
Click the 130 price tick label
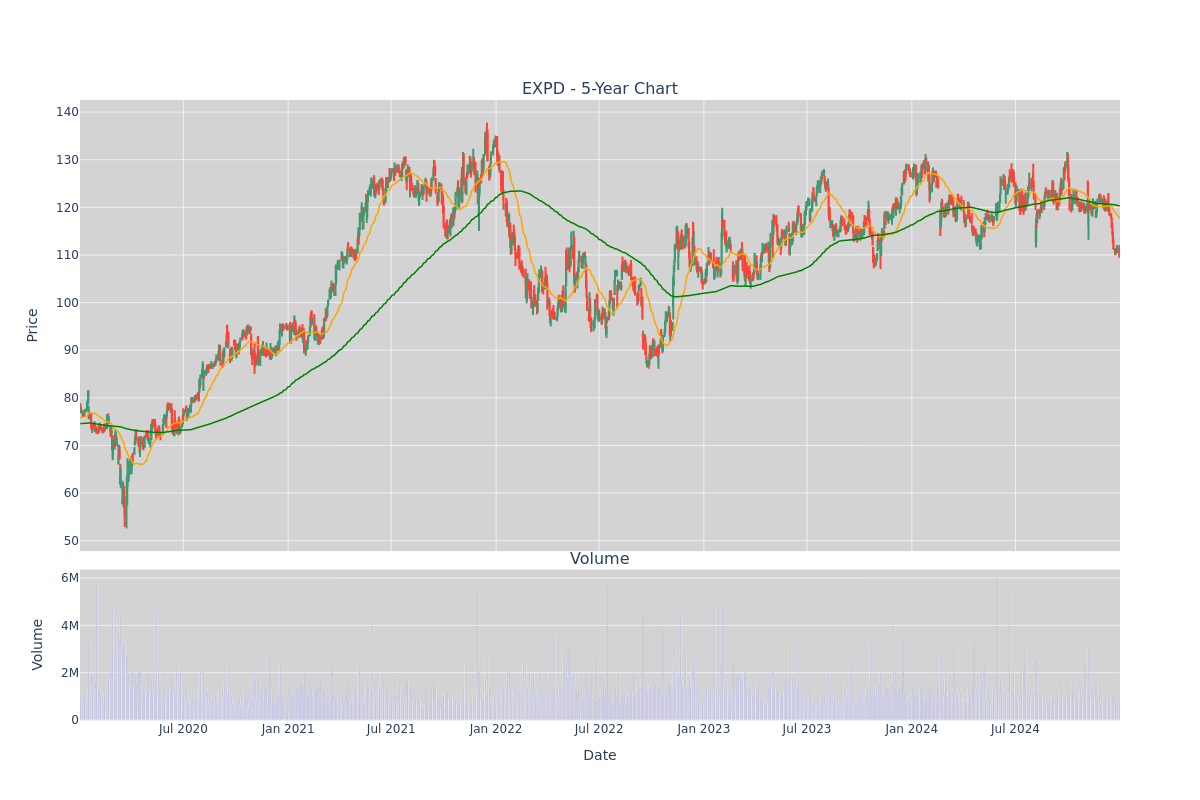[x=67, y=160]
